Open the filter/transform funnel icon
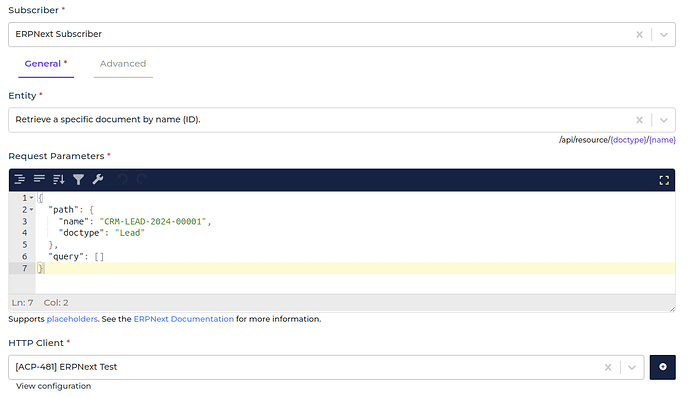The height and width of the screenshot is (397, 690). [x=78, y=179]
